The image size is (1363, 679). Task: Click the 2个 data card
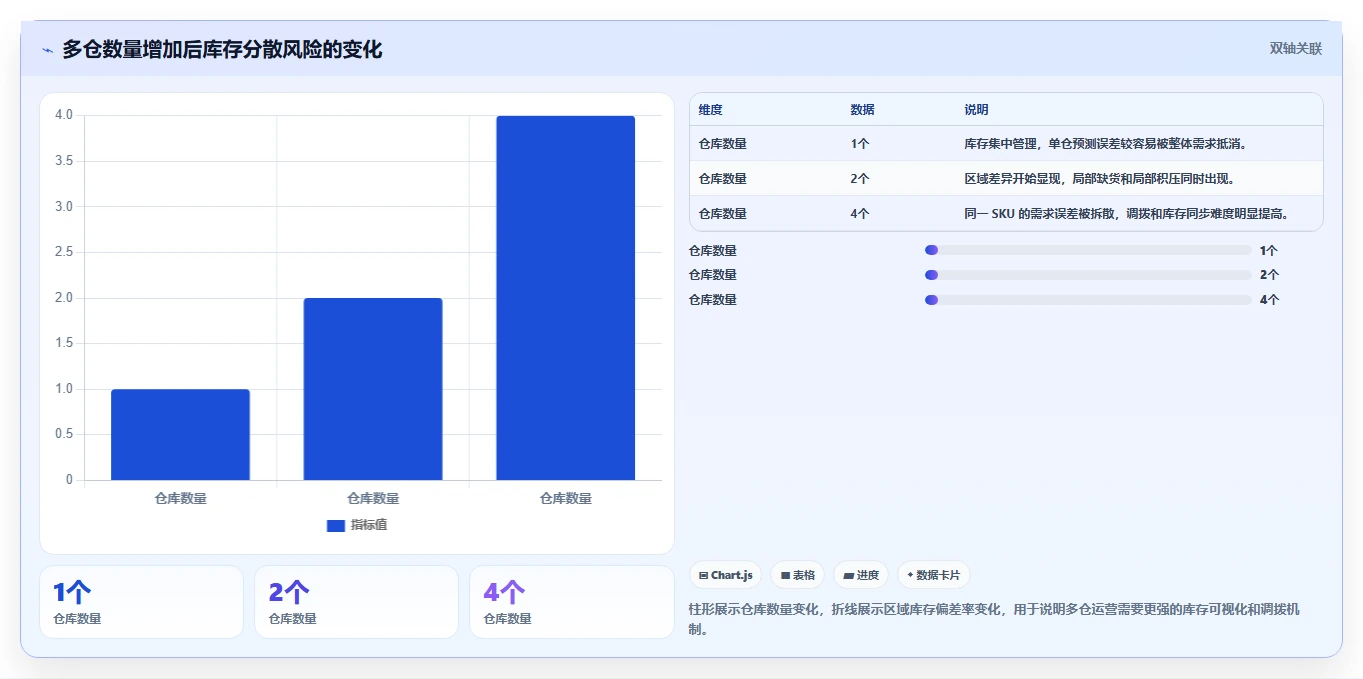(356, 602)
